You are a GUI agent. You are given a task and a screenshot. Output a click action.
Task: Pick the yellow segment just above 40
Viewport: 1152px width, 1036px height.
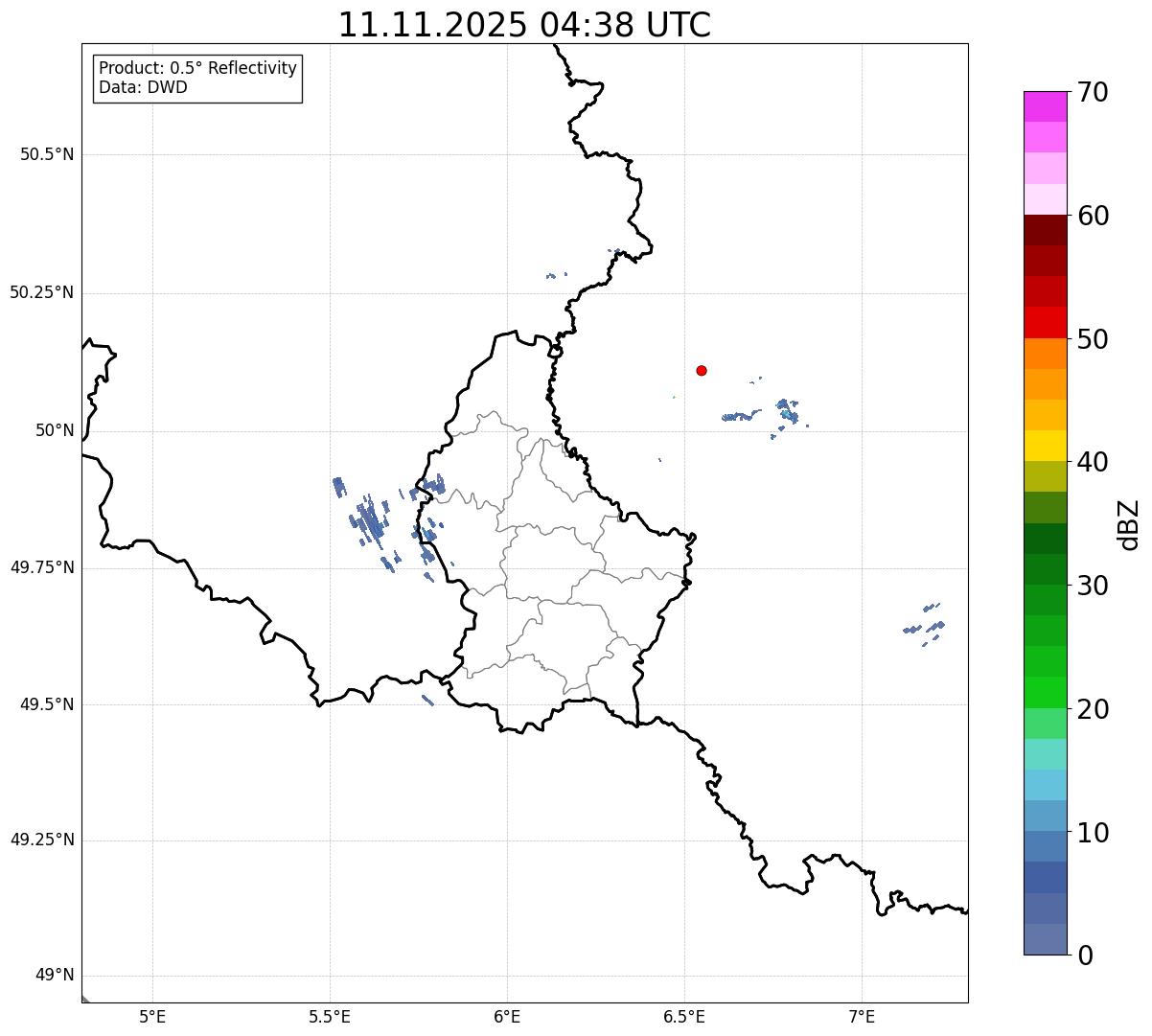[x=1045, y=446]
